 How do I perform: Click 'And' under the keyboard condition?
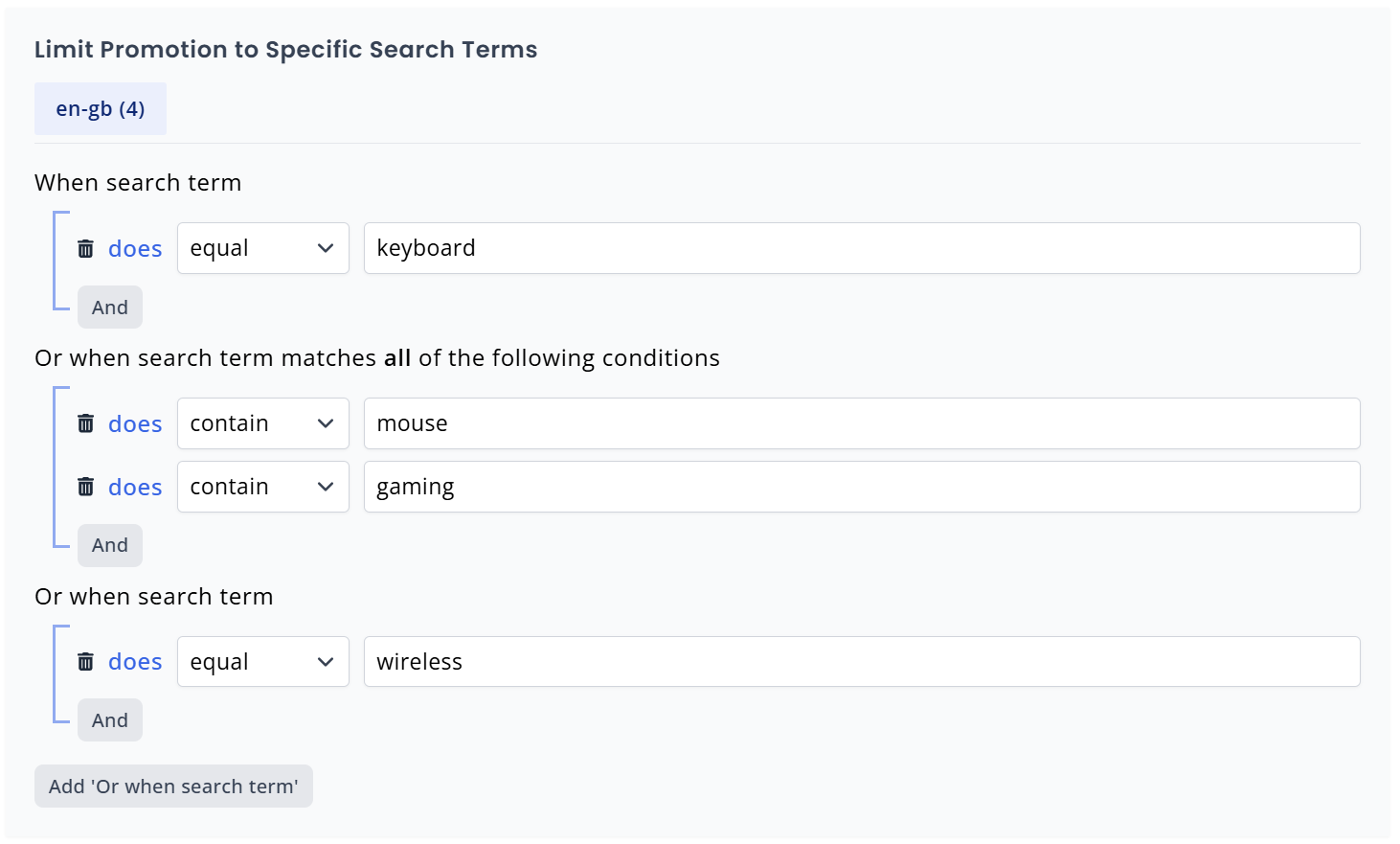point(109,307)
